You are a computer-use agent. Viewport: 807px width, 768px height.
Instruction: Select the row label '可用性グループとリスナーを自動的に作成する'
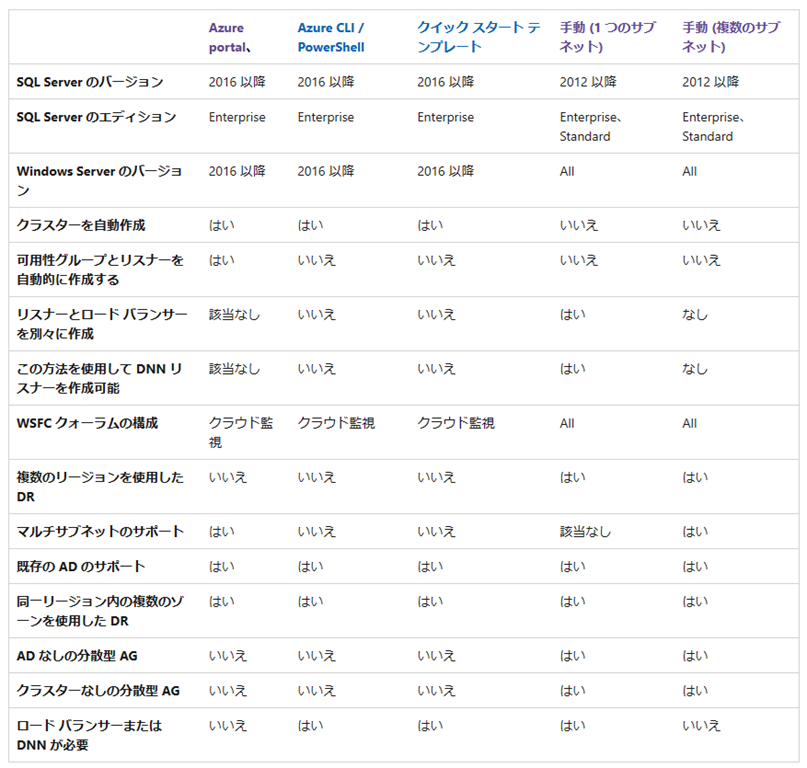(100, 270)
